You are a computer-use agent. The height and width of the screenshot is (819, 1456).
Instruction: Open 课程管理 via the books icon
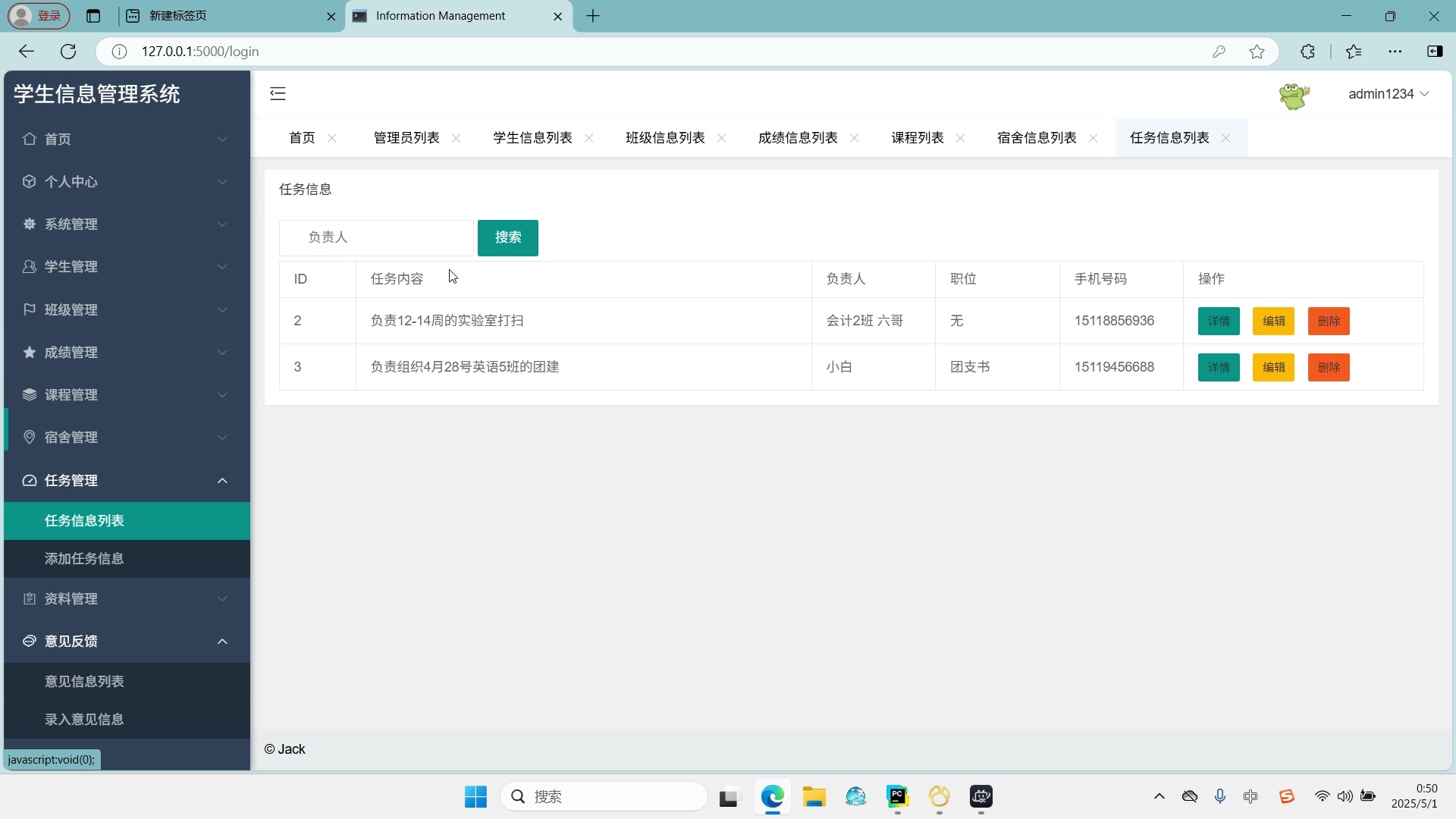29,394
